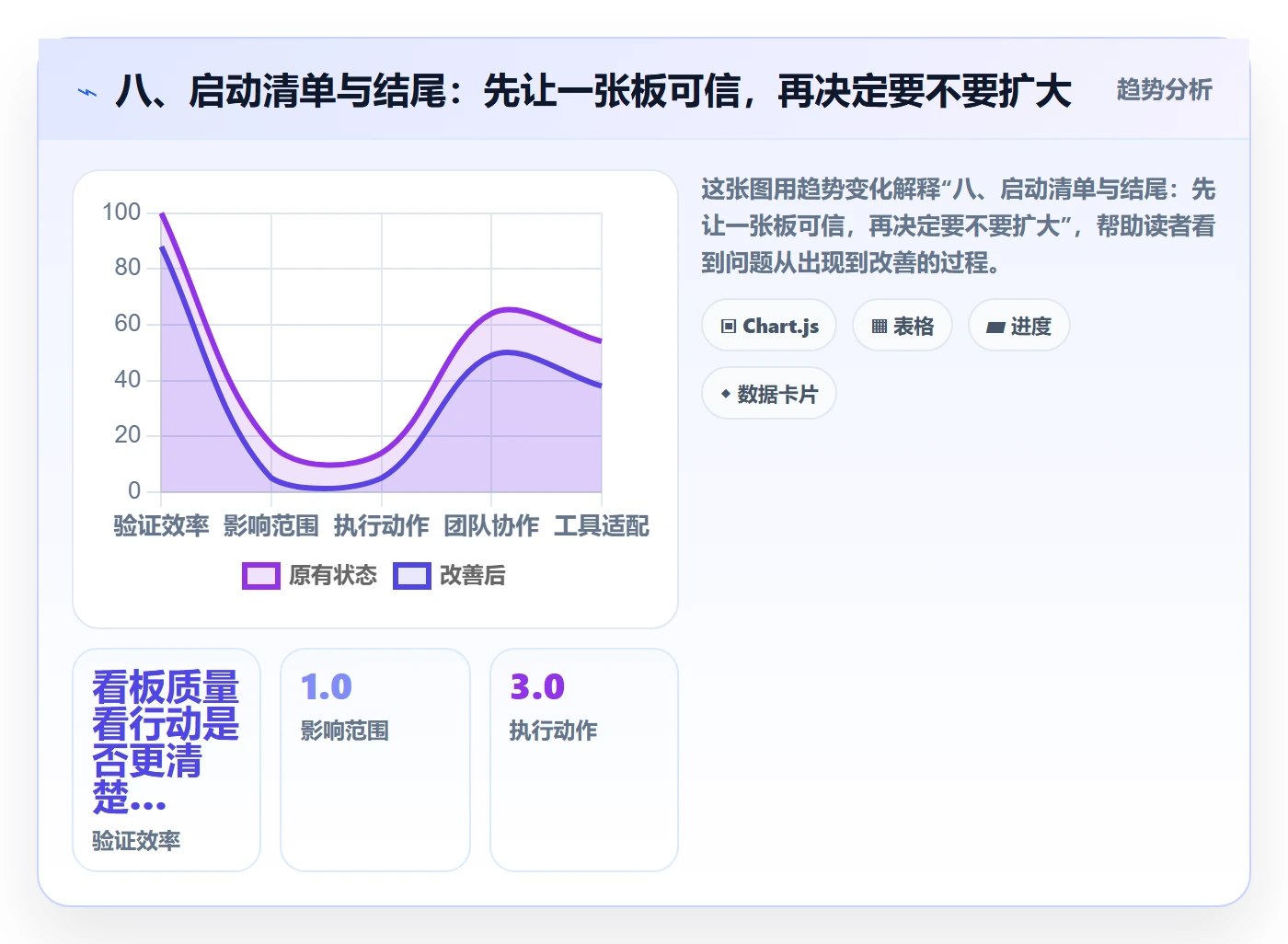Screen dimensions: 1288x944
Task: Toggle the 原有状态 legend swatch
Action: tap(260, 576)
